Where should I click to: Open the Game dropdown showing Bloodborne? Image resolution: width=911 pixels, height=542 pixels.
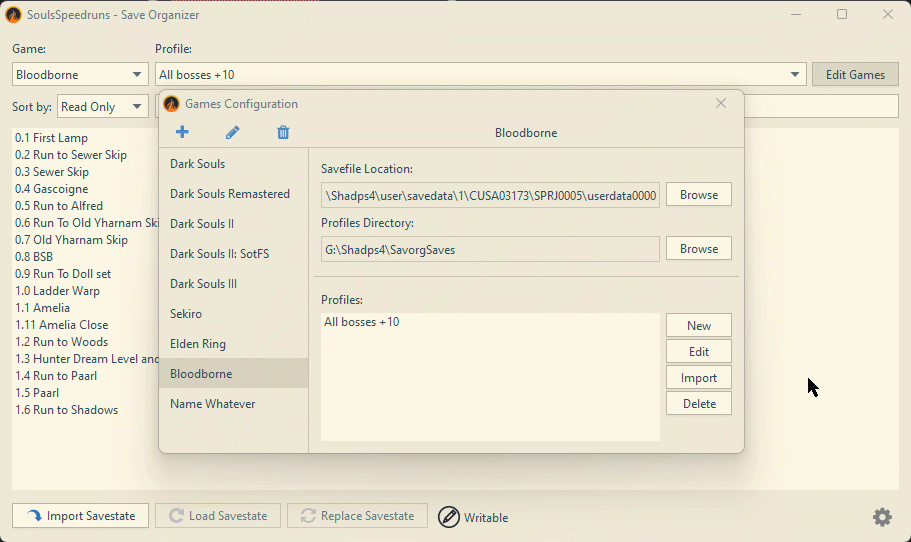(81, 75)
